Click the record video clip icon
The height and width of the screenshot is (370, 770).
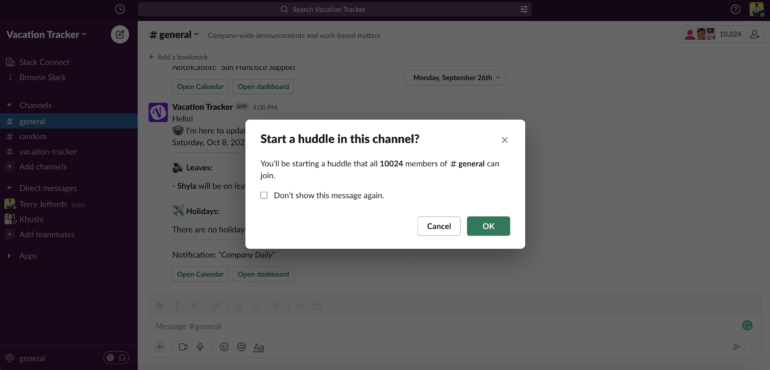pyautogui.click(x=183, y=347)
